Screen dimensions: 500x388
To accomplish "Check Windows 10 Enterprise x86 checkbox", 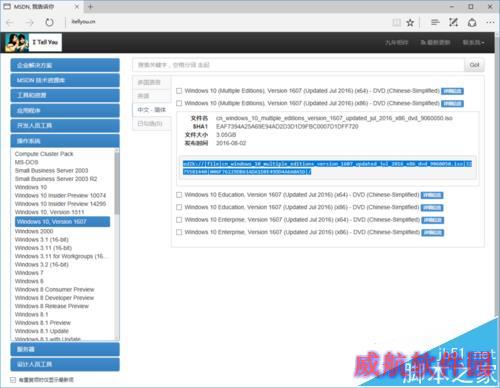I will click(179, 232).
